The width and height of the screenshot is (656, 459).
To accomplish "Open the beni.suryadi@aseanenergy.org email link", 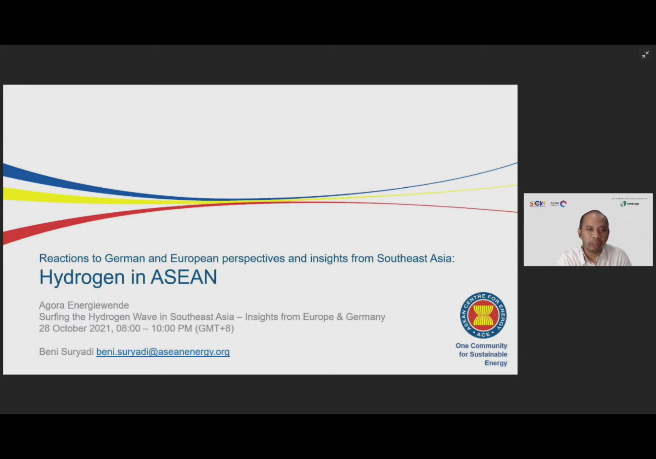I will [x=163, y=352].
